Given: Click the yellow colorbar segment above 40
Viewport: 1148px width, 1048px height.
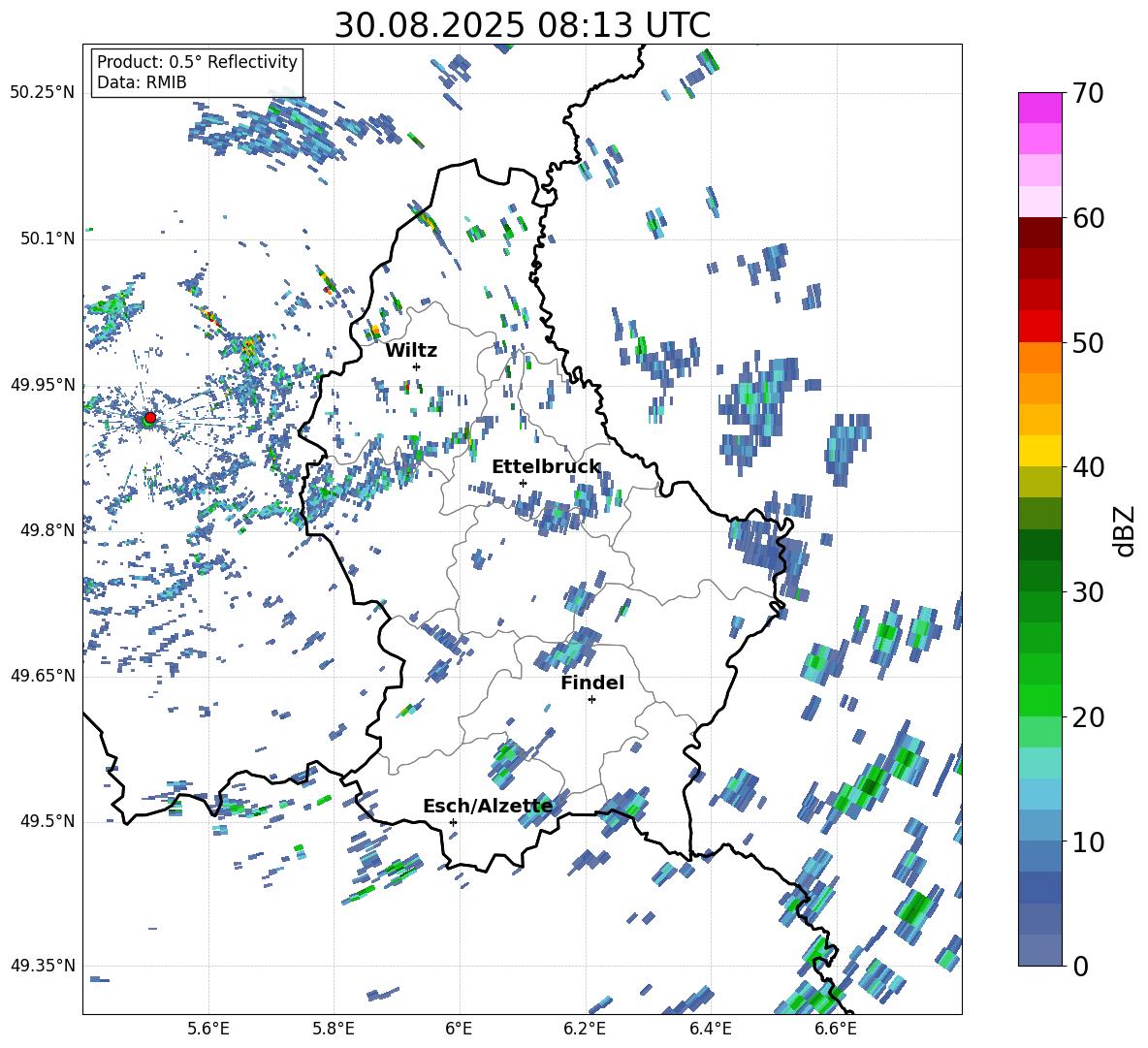Looking at the screenshot, I should [1039, 451].
